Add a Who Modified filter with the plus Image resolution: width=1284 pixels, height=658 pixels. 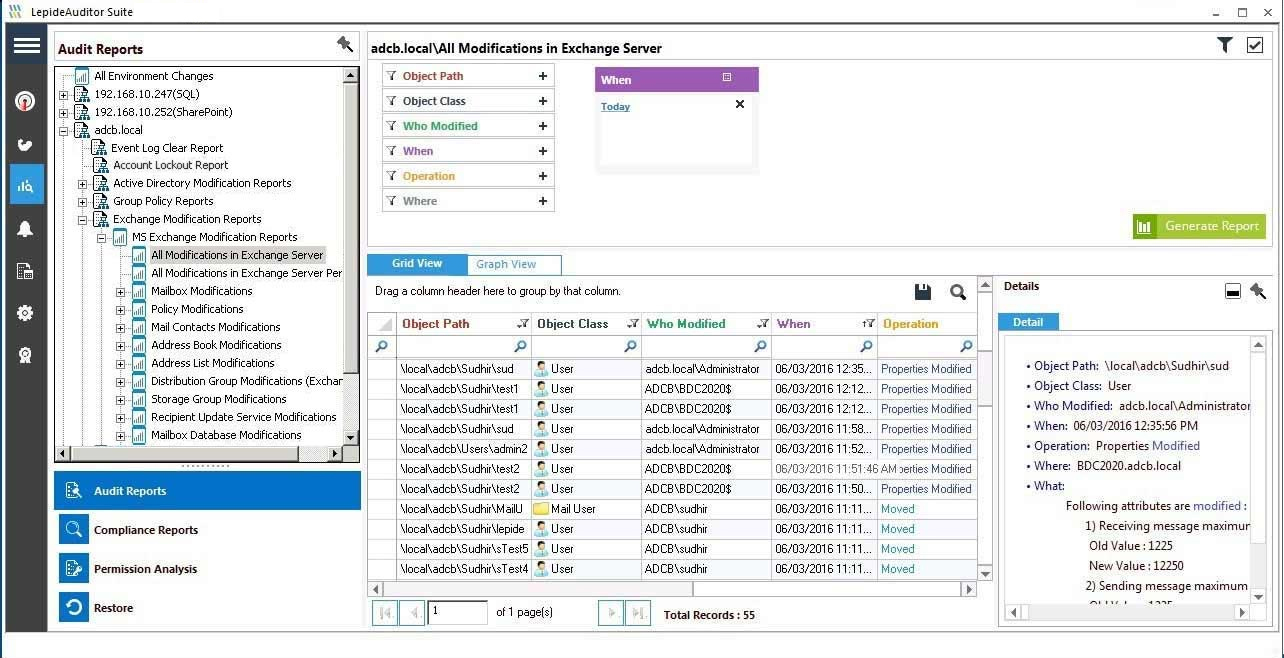click(x=543, y=126)
